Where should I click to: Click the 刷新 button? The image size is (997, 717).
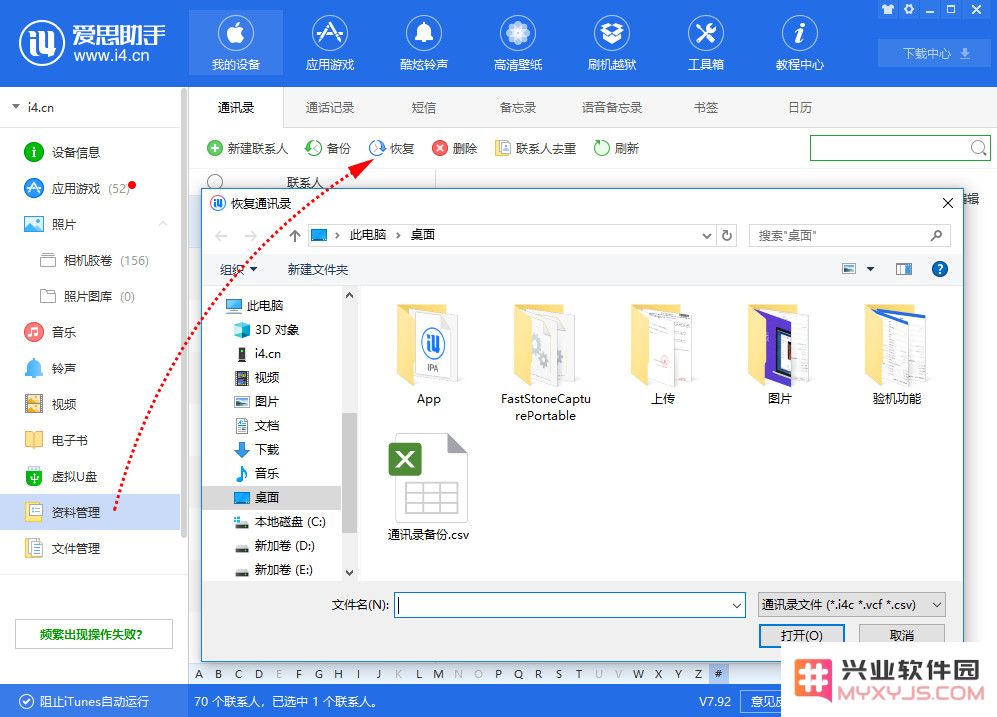tap(615, 148)
